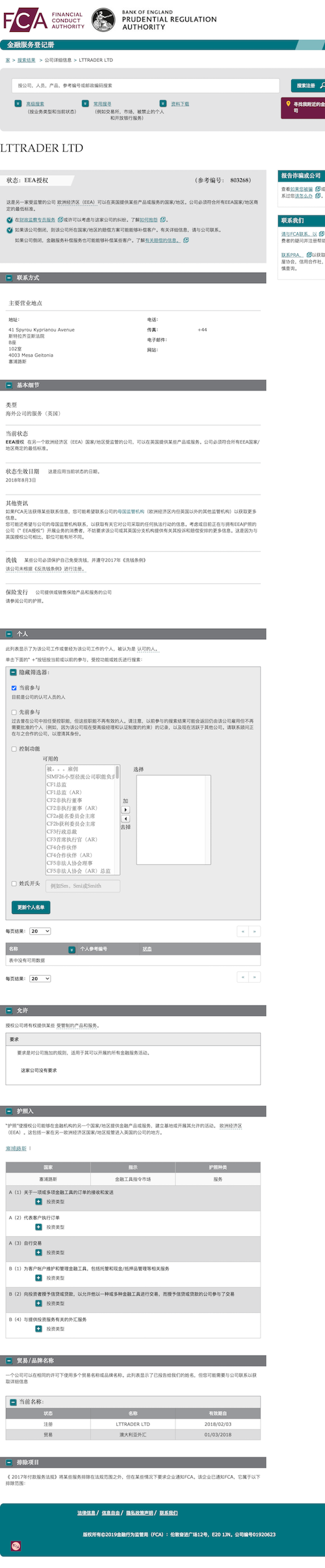Click the 搜索结果 breadcrumb link
This screenshot has width=325, height=1568.
(27, 60)
